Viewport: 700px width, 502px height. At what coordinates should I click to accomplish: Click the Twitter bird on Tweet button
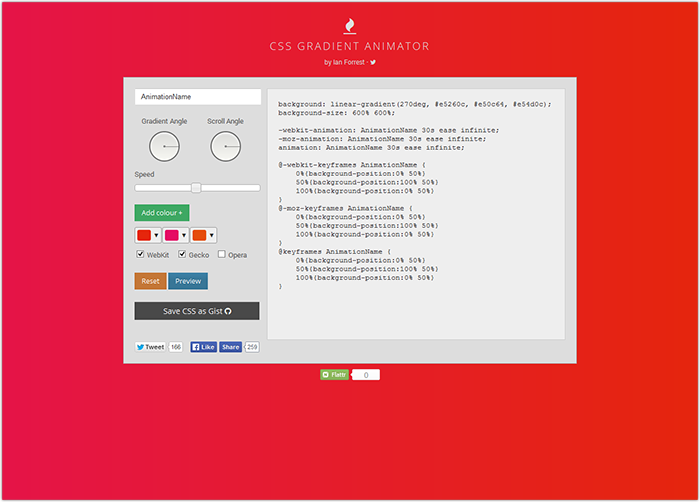pos(140,347)
